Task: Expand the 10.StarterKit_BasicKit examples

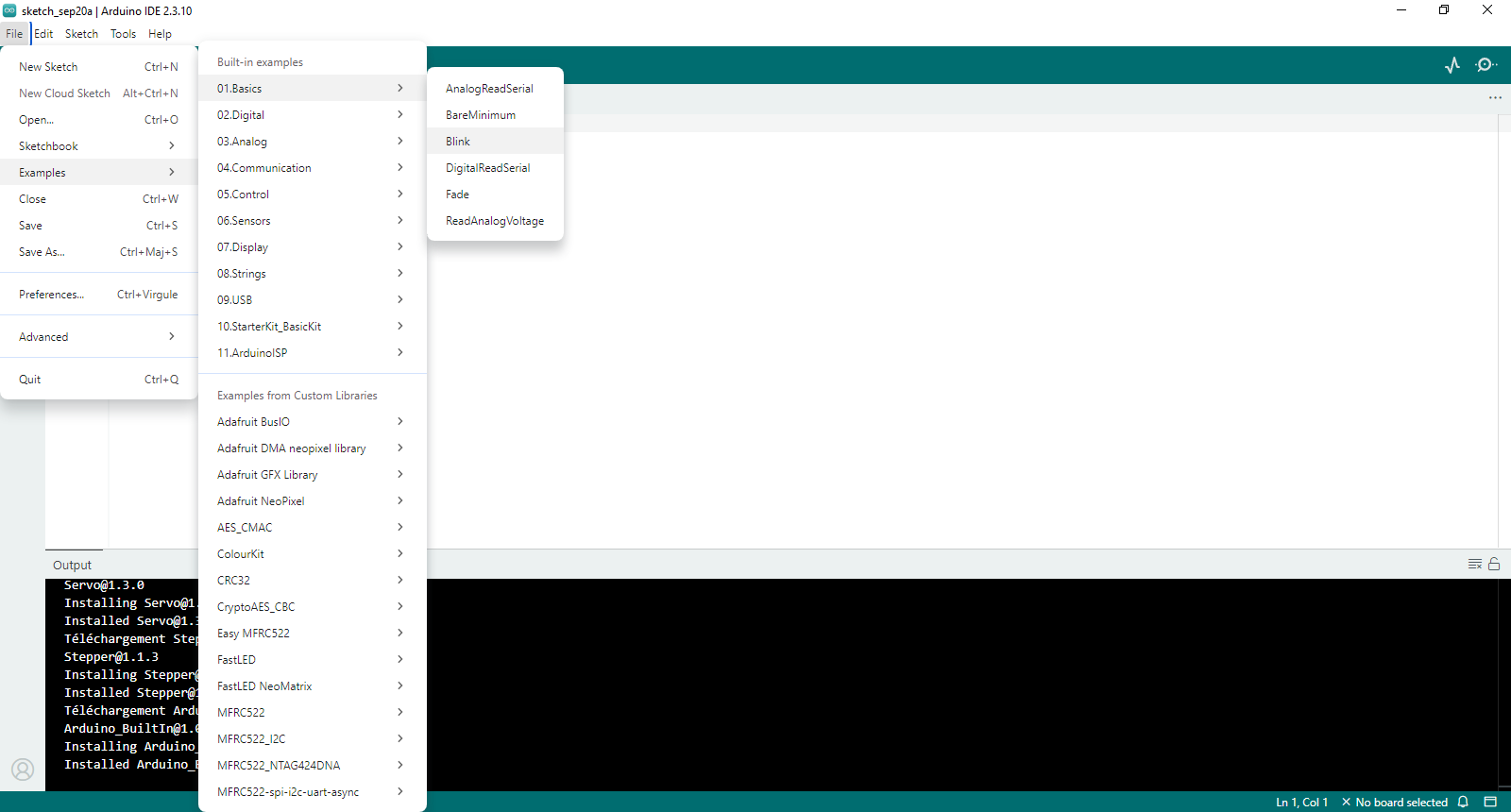Action: click(313, 327)
